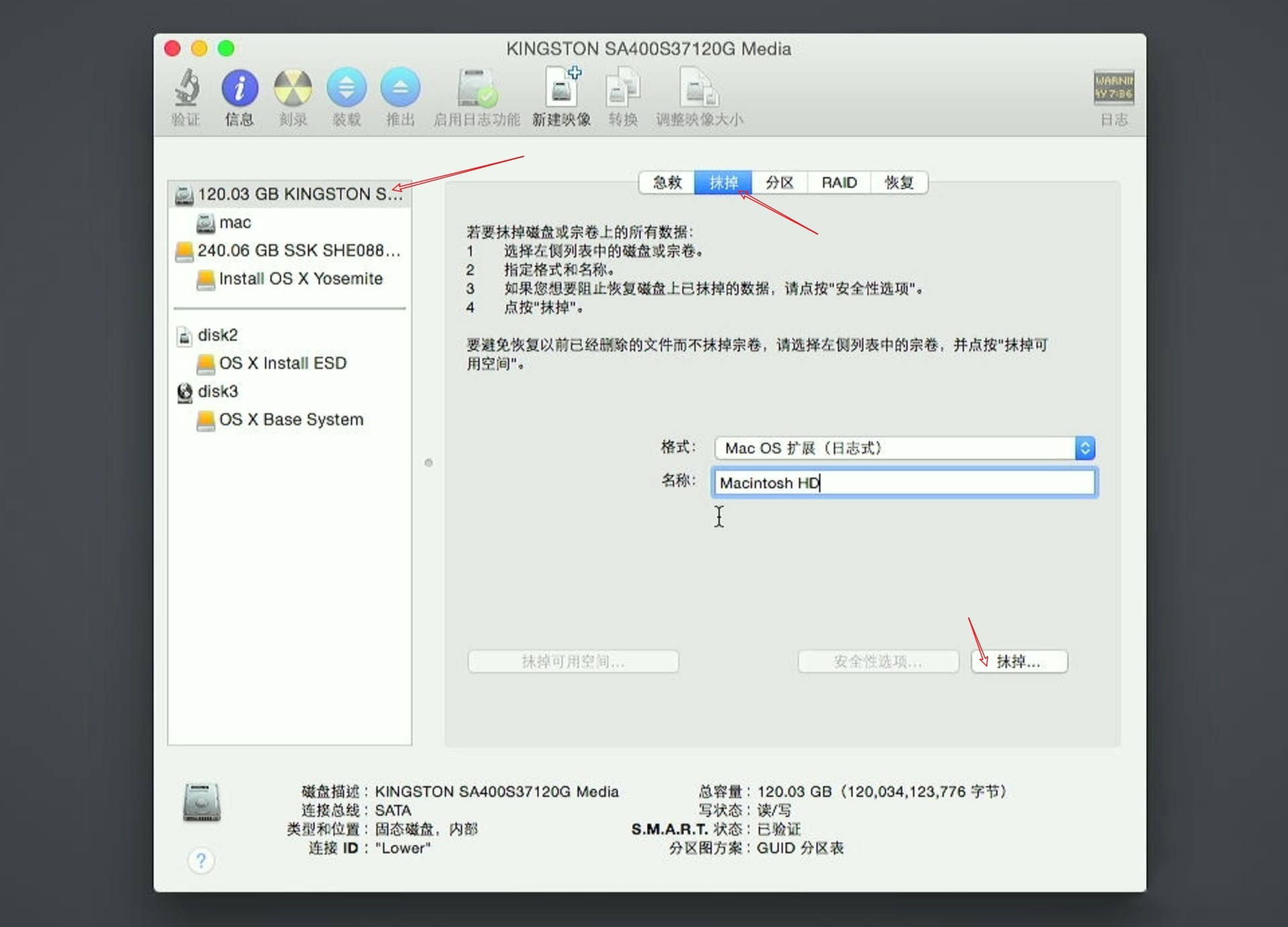This screenshot has height=927, width=1288.
Task: Click the help question mark button
Action: pyautogui.click(x=201, y=860)
